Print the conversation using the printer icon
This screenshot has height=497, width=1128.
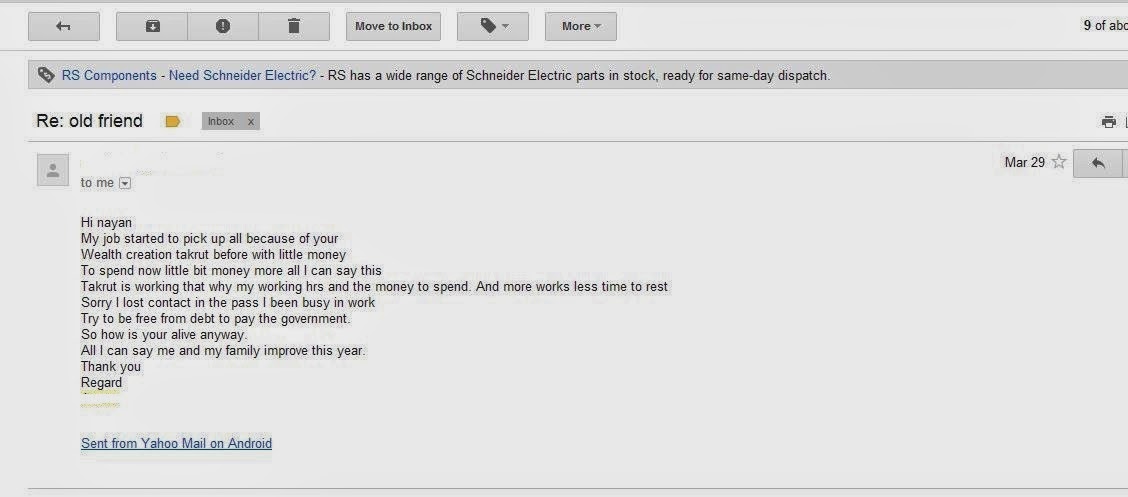1109,122
